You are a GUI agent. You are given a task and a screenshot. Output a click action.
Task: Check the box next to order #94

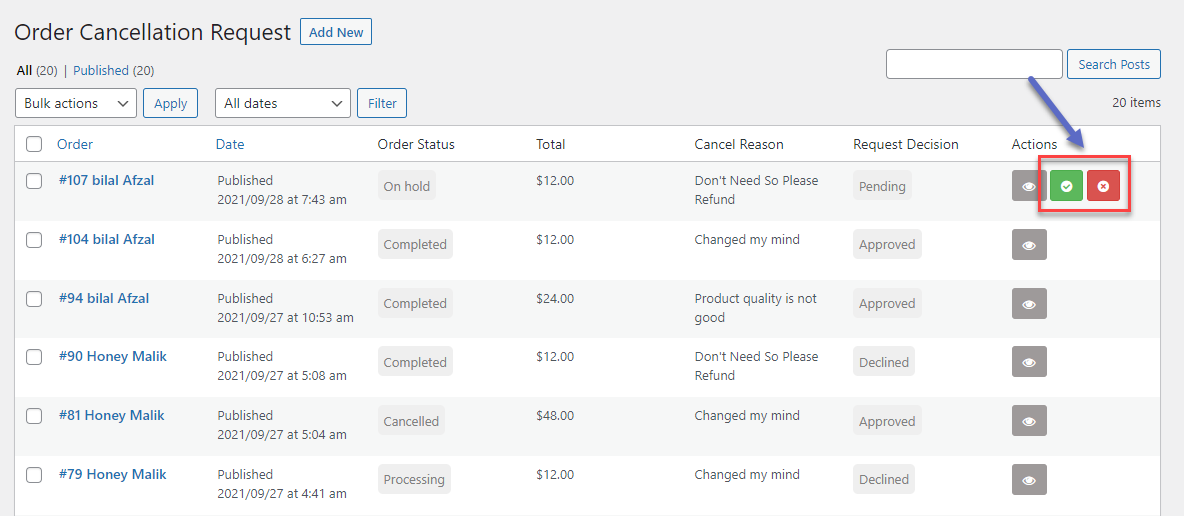pos(34,299)
